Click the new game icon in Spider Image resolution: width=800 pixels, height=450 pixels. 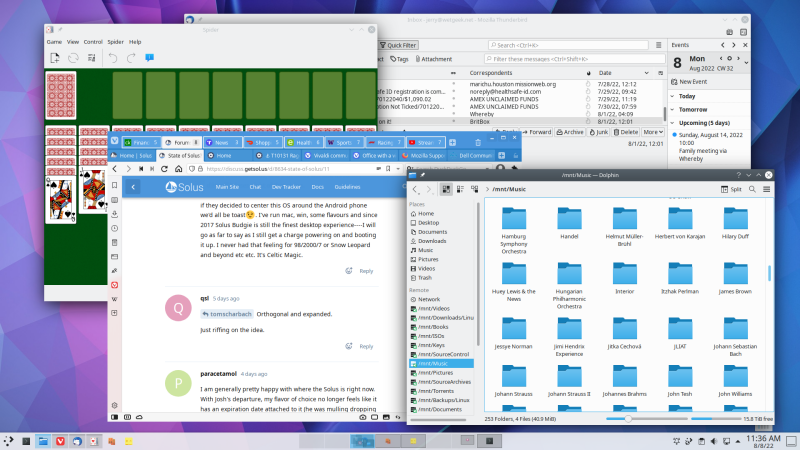(x=55, y=59)
